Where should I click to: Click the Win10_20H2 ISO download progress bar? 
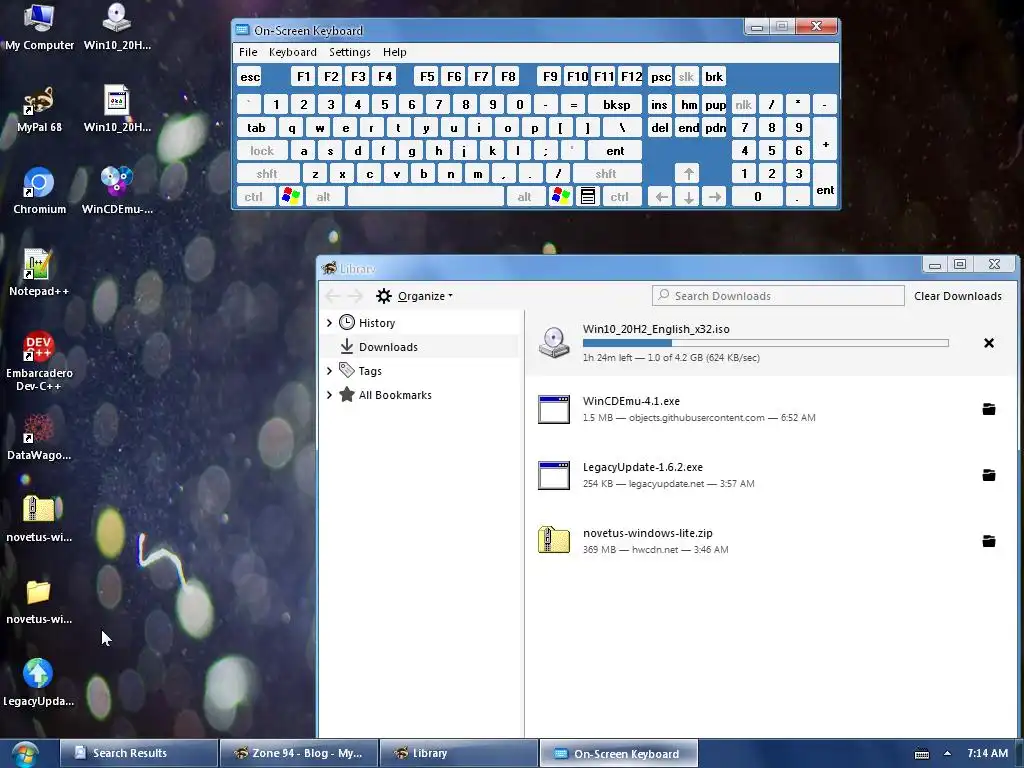tap(765, 343)
